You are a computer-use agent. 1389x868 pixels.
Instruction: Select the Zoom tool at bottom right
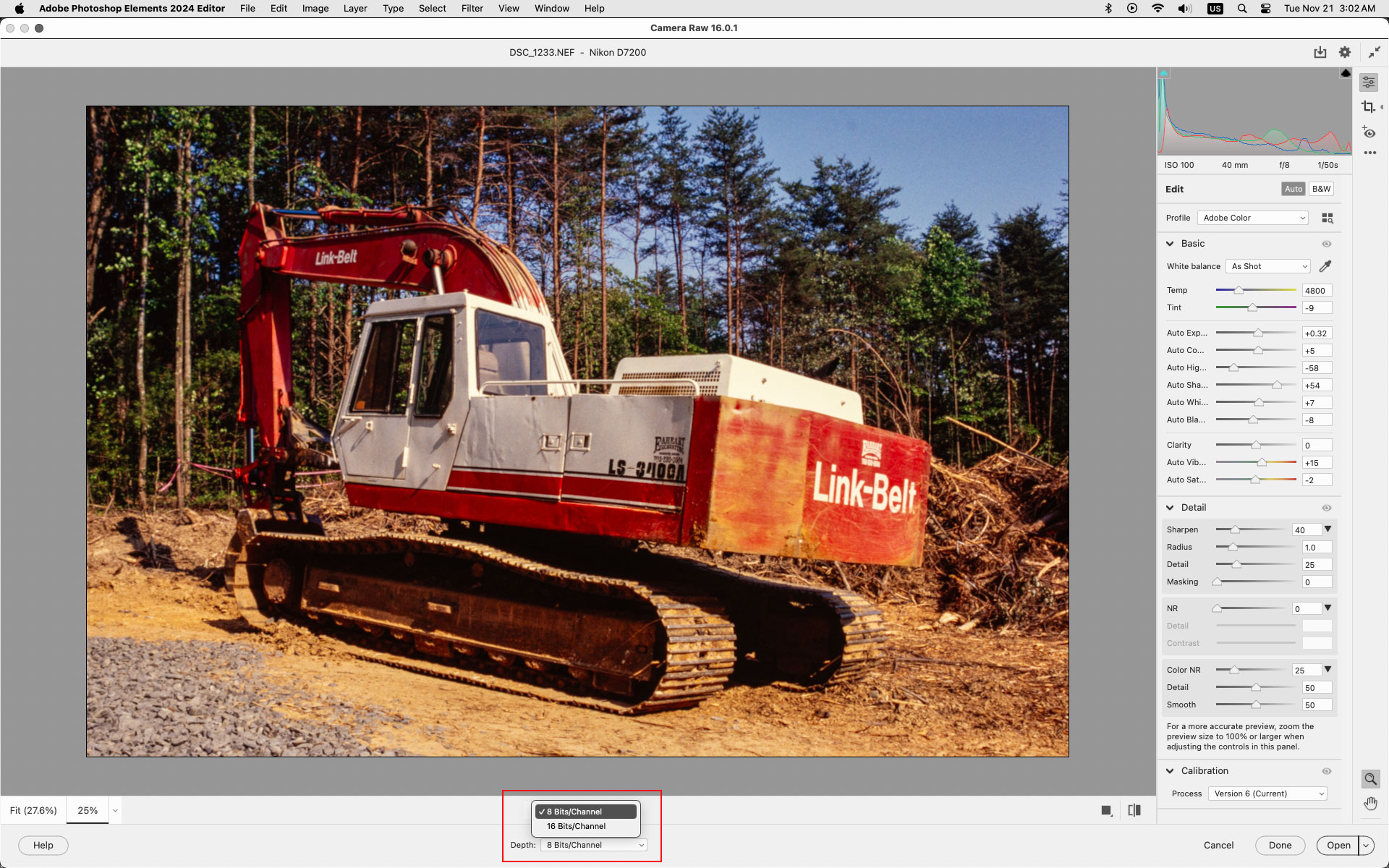(x=1370, y=779)
